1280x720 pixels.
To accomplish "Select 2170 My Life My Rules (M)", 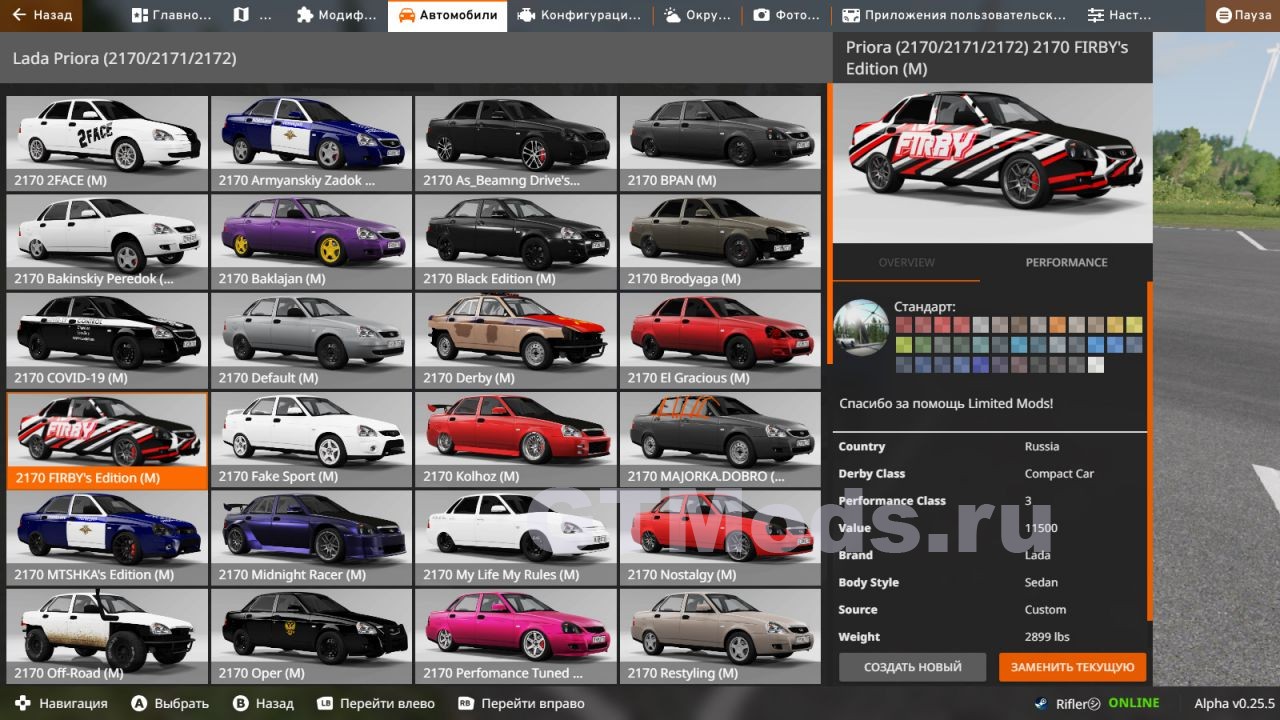I will [516, 537].
